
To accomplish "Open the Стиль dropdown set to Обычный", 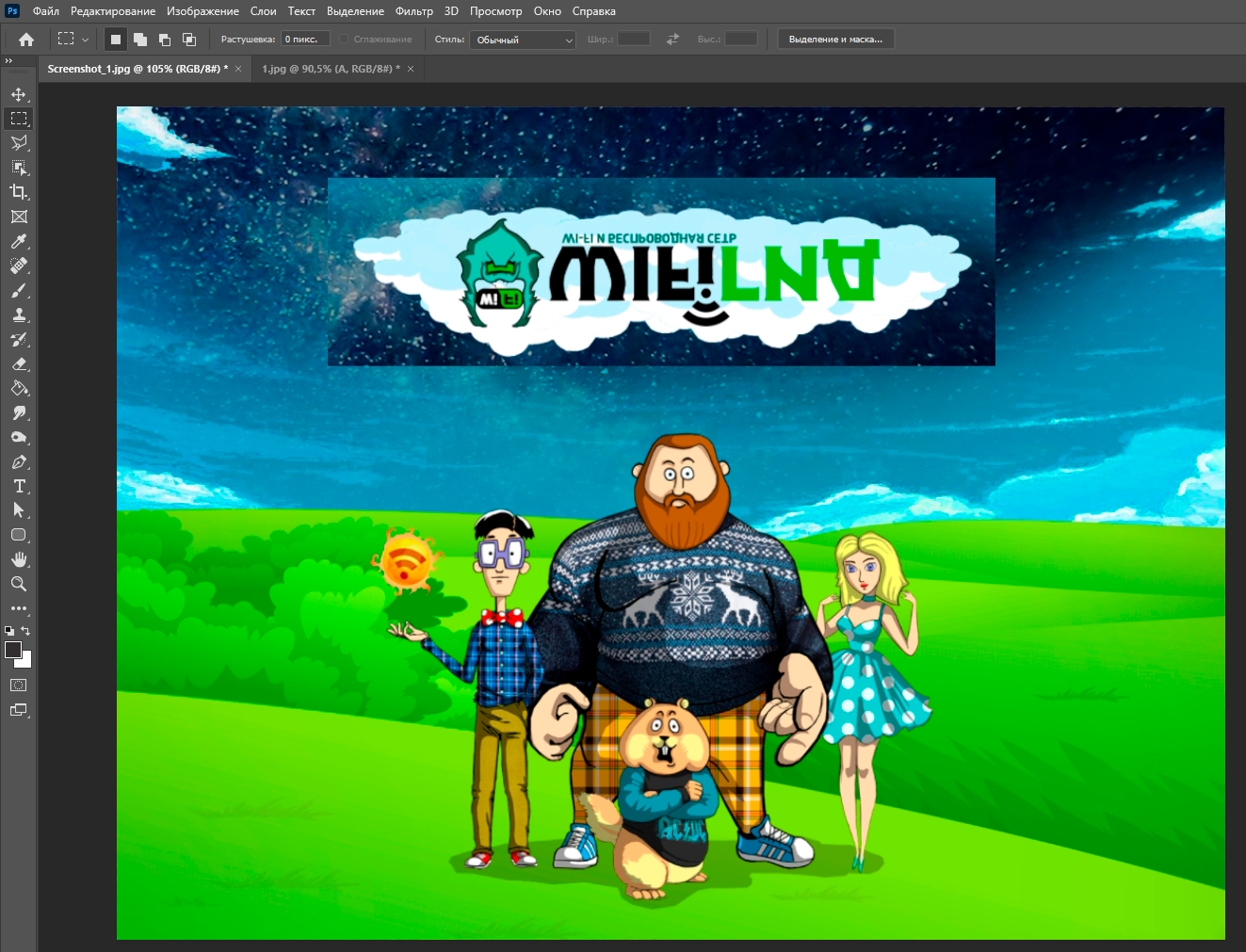I will tap(523, 40).
